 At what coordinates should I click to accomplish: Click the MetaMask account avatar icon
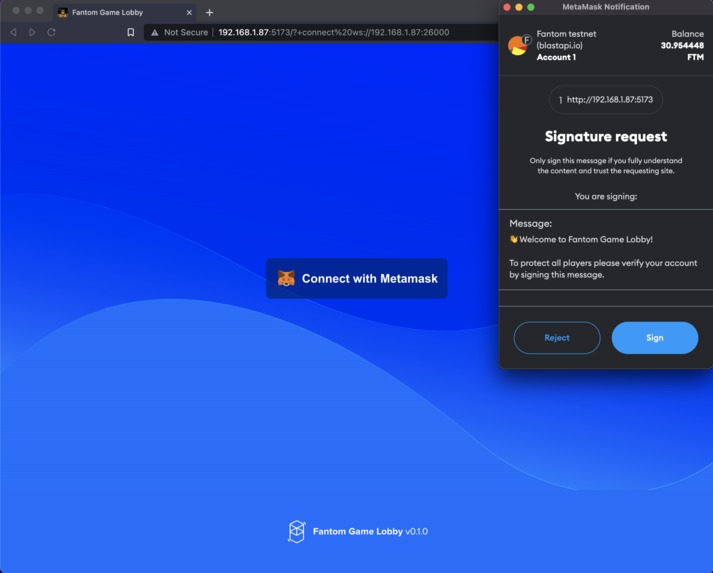coord(519,45)
